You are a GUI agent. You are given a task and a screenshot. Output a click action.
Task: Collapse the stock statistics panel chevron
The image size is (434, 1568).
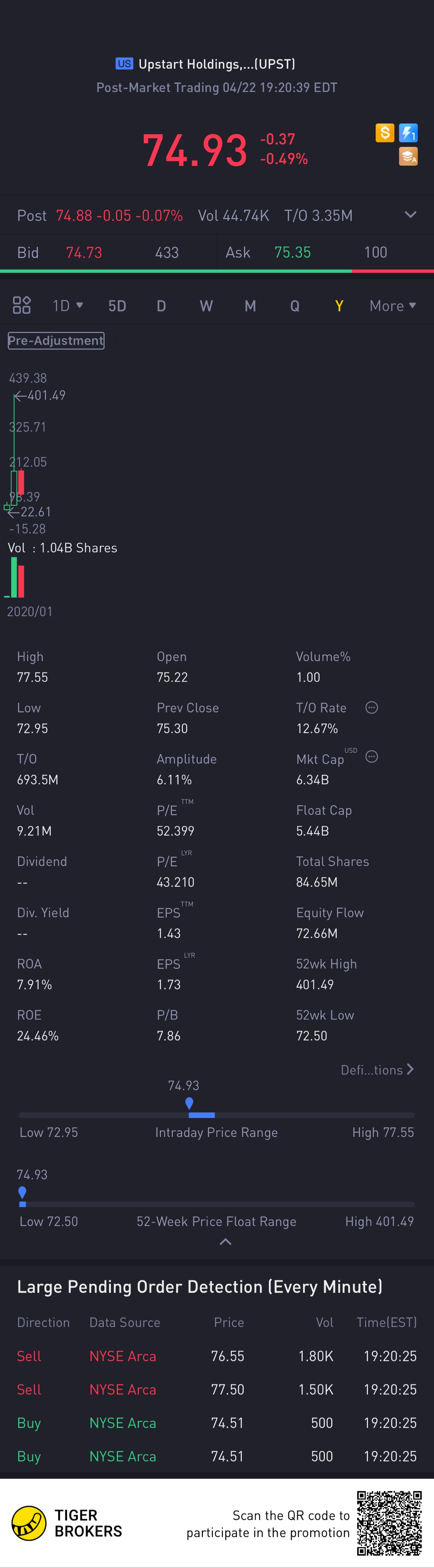(x=225, y=1242)
